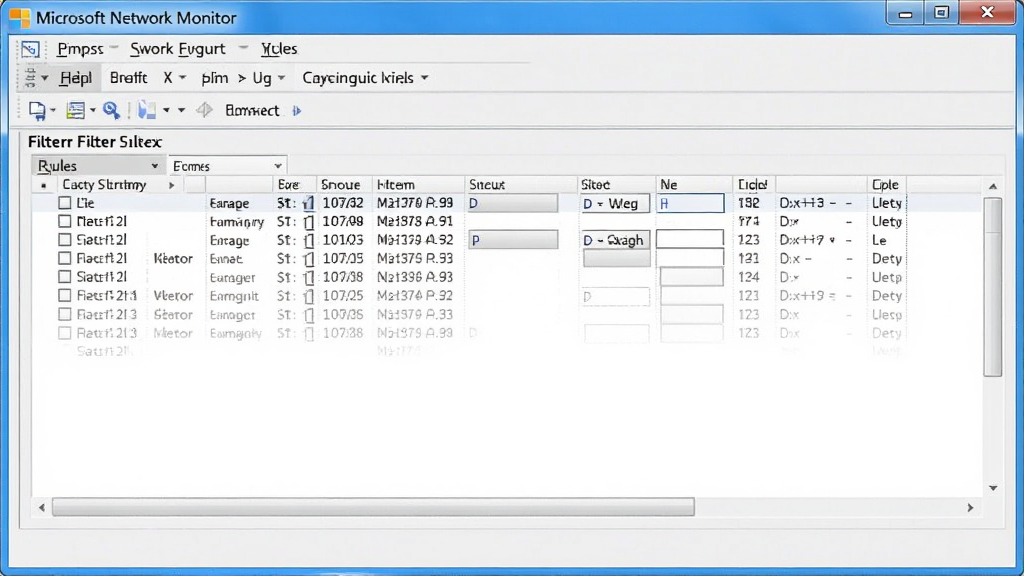The image size is (1024, 576).
Task: Click the scroll right arrow at bottom
Action: click(970, 507)
